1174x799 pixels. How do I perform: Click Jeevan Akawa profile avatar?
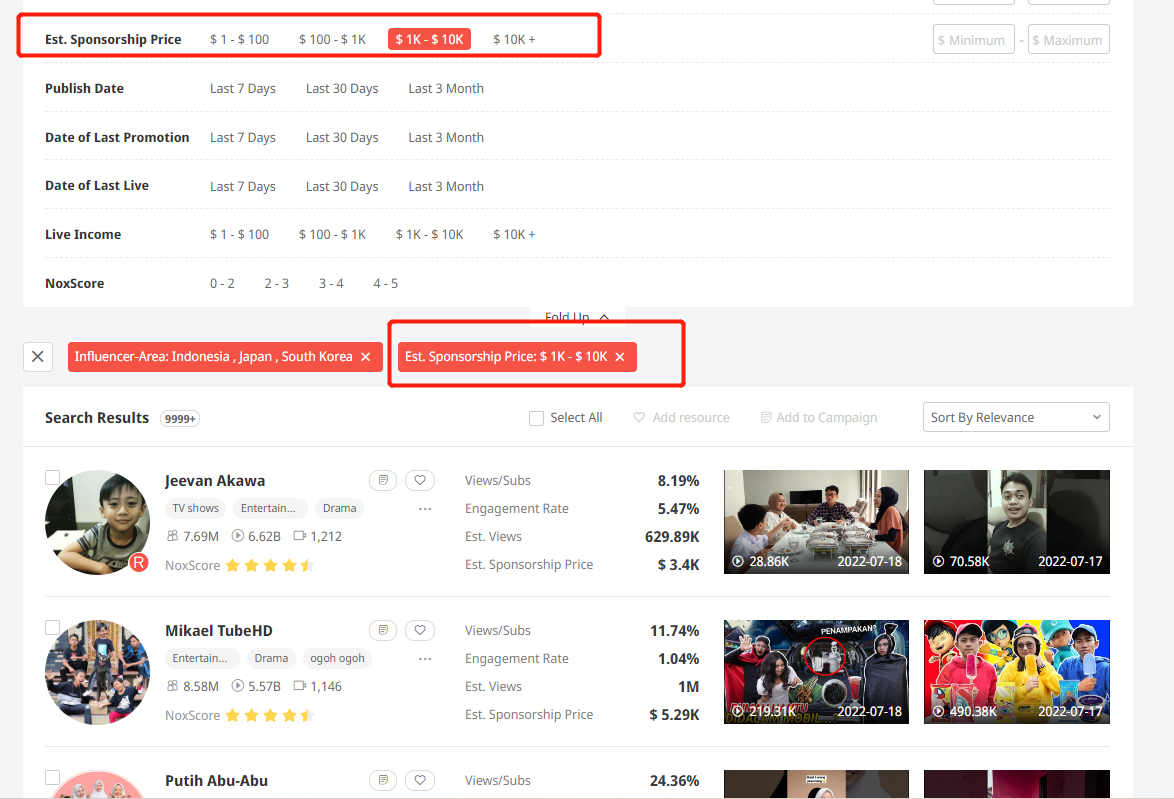pos(97,522)
